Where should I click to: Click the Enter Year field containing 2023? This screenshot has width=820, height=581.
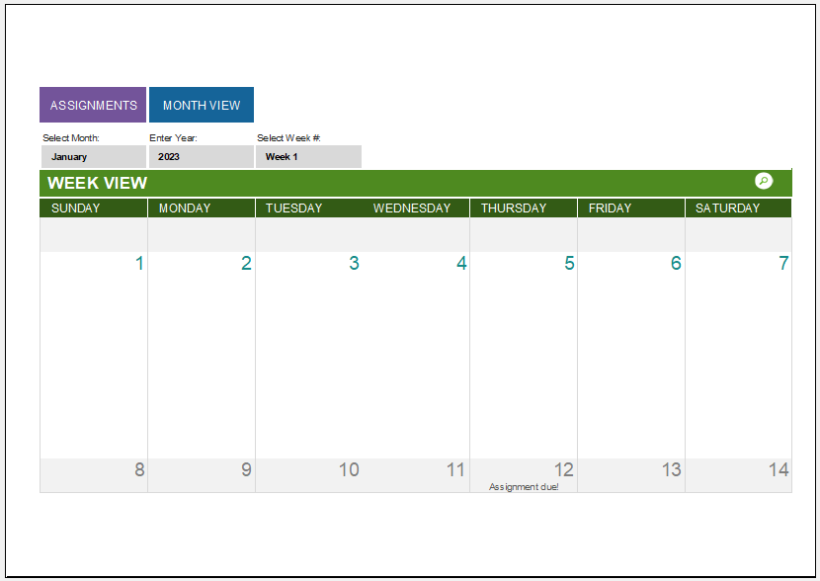tap(200, 156)
